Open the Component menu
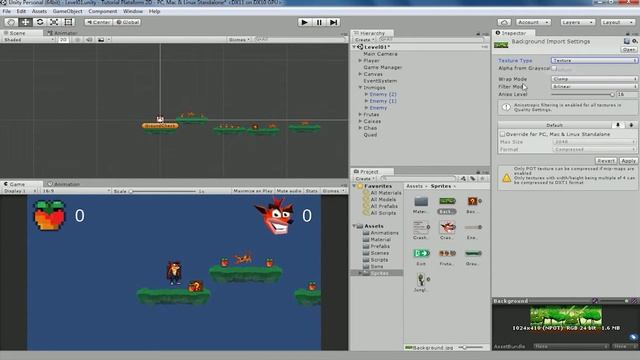 click(x=102, y=11)
